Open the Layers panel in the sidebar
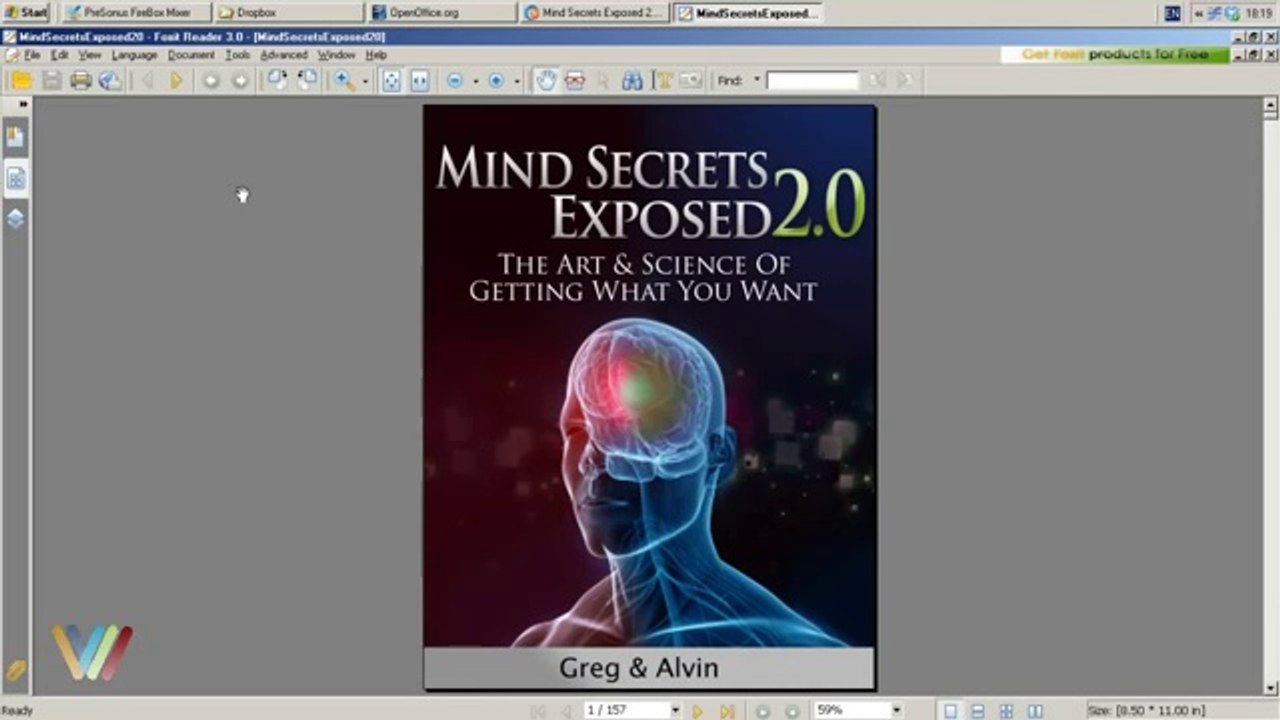The height and width of the screenshot is (720, 1280). point(16,218)
